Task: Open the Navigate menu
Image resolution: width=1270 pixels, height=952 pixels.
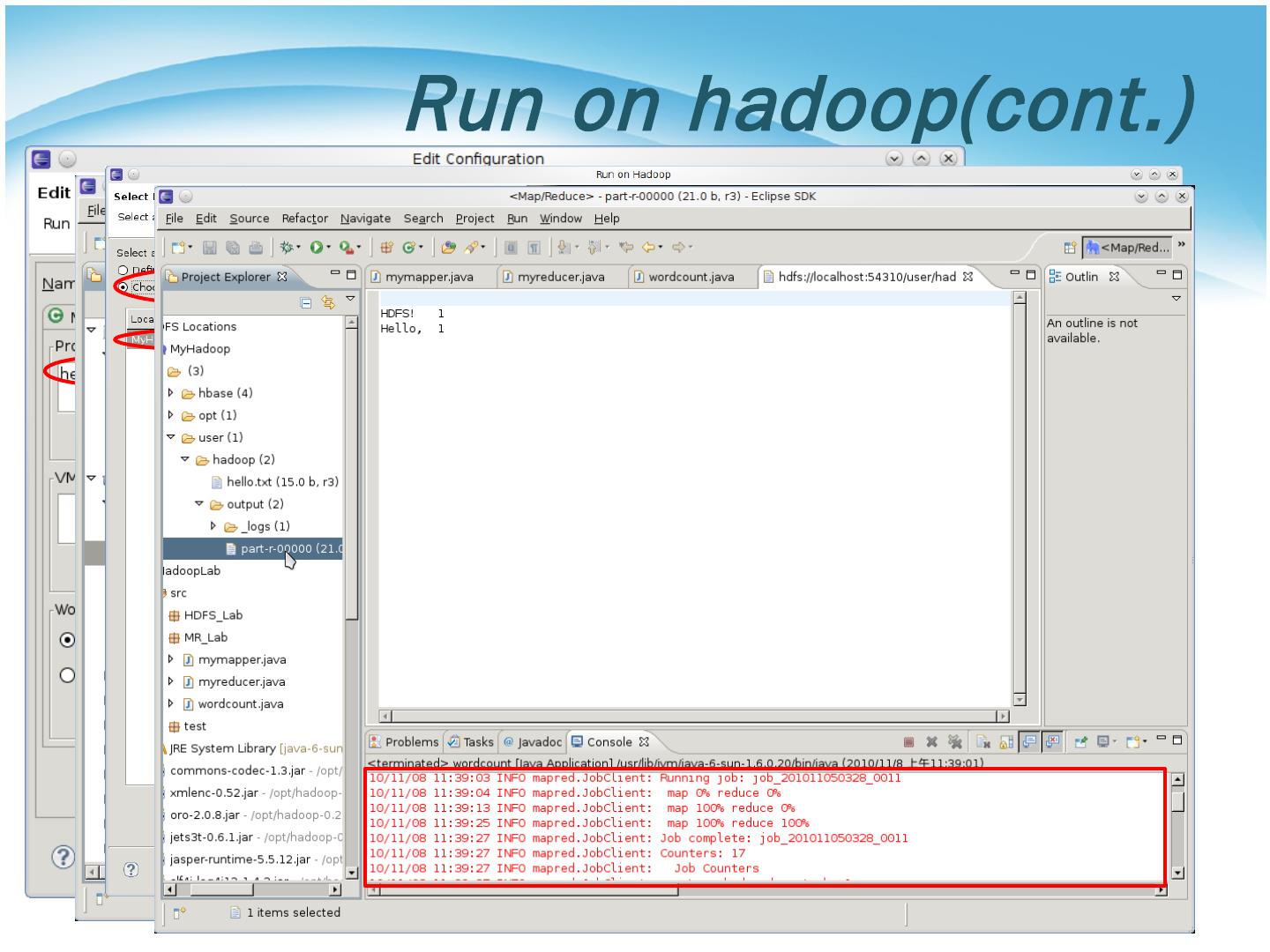Action: [x=365, y=219]
